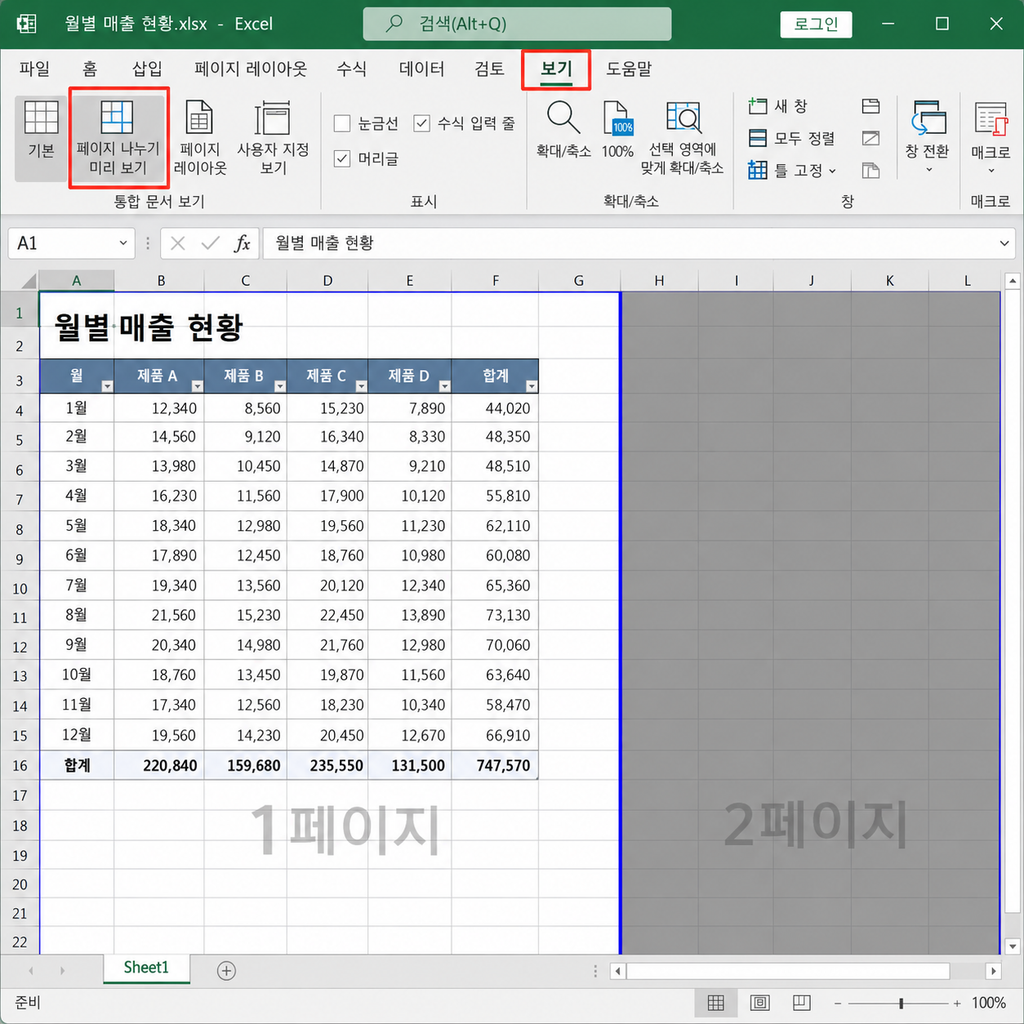Click 선택 영역에 맞게 확대/축소
This screenshot has height=1024, width=1024.
pyautogui.click(x=682, y=138)
